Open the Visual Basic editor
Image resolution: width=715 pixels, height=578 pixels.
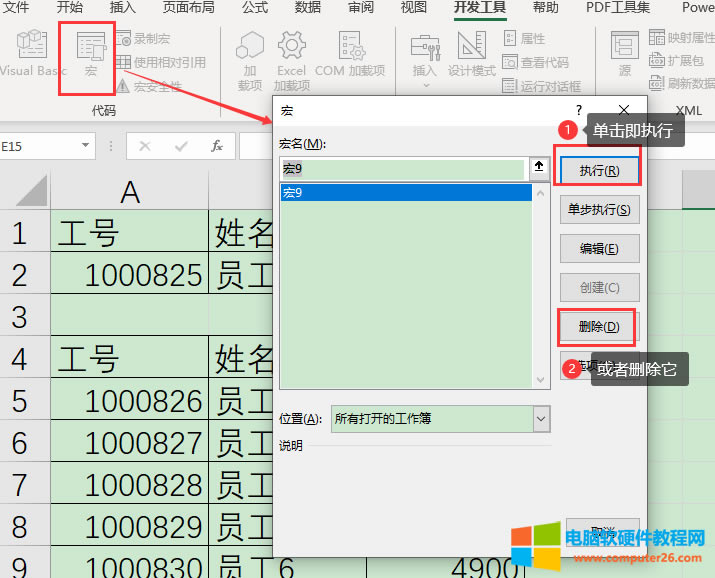point(32,53)
